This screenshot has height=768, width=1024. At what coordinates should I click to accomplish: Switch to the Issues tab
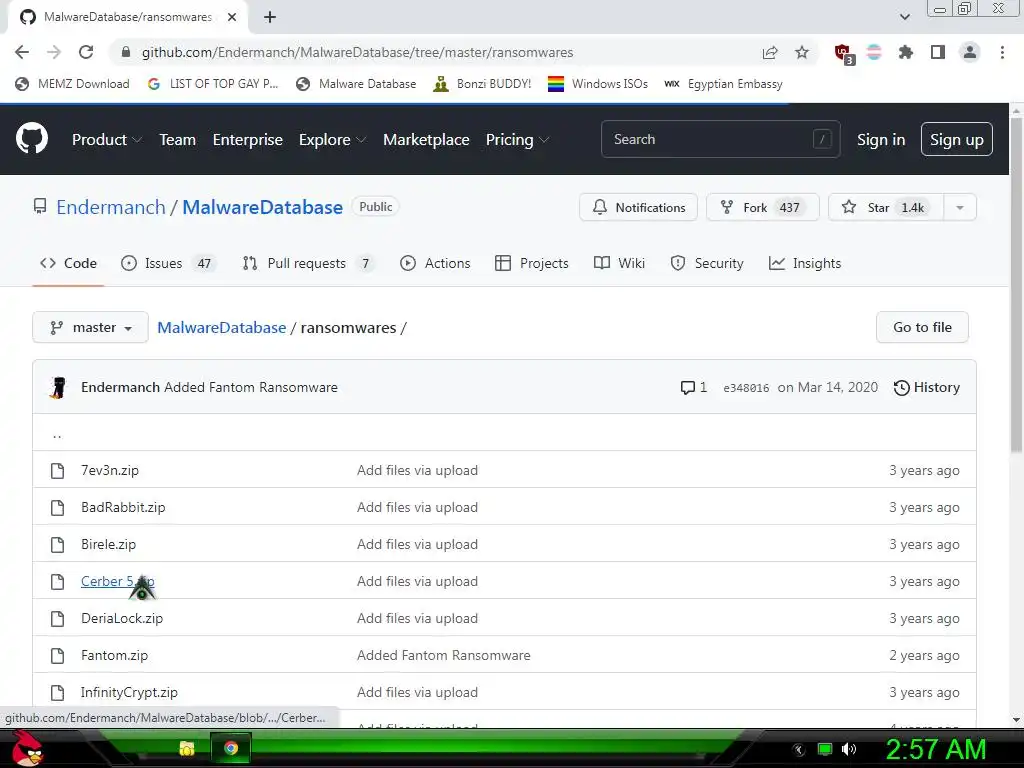168,263
